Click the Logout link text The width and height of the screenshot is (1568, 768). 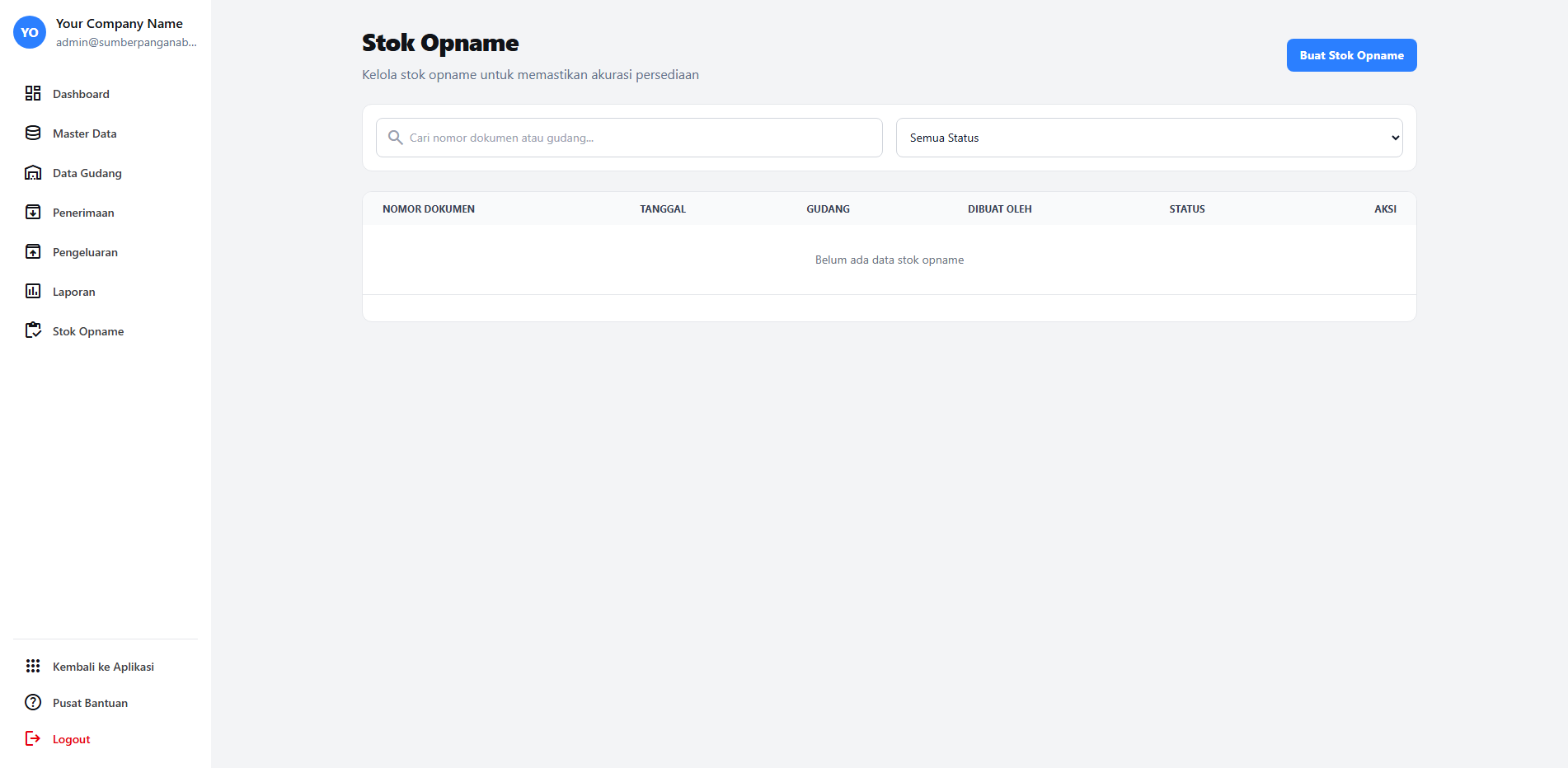[72, 739]
